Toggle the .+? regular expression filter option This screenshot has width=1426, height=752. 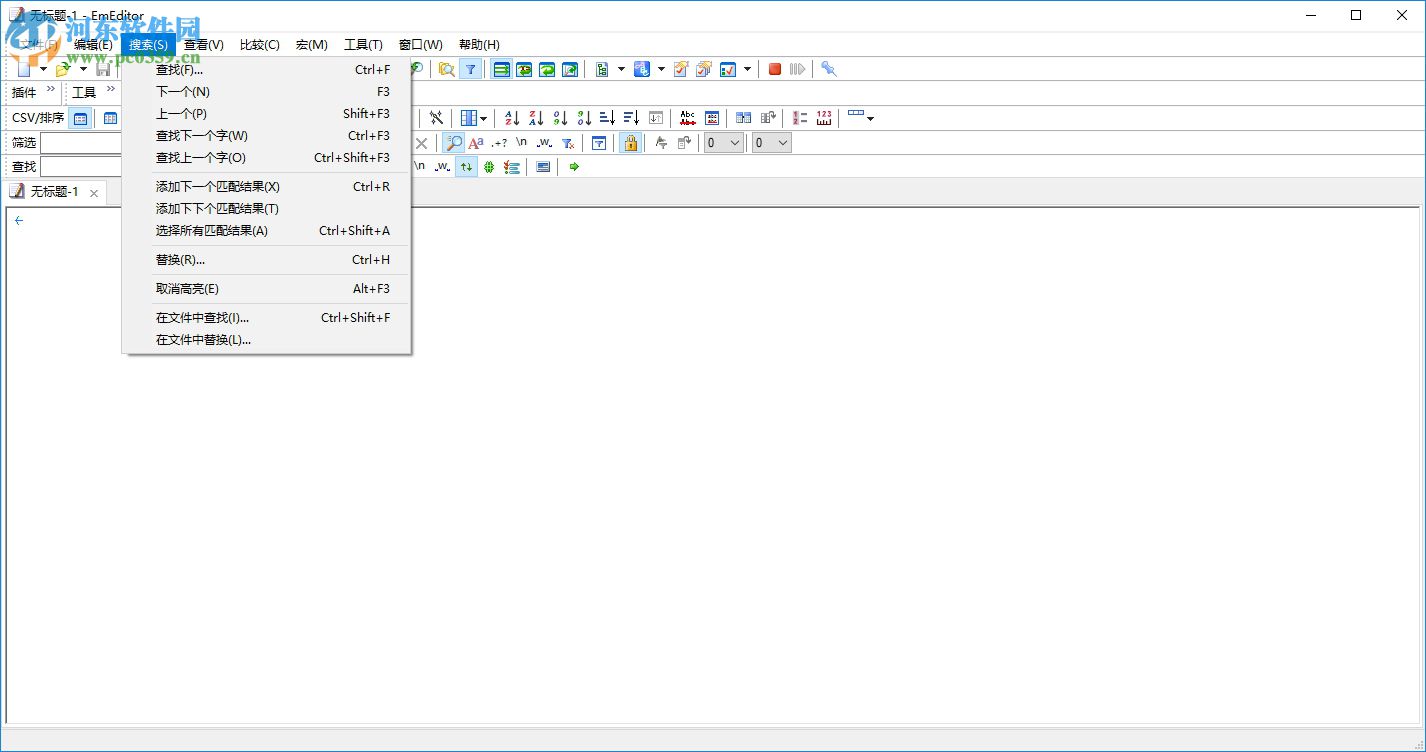click(x=499, y=143)
